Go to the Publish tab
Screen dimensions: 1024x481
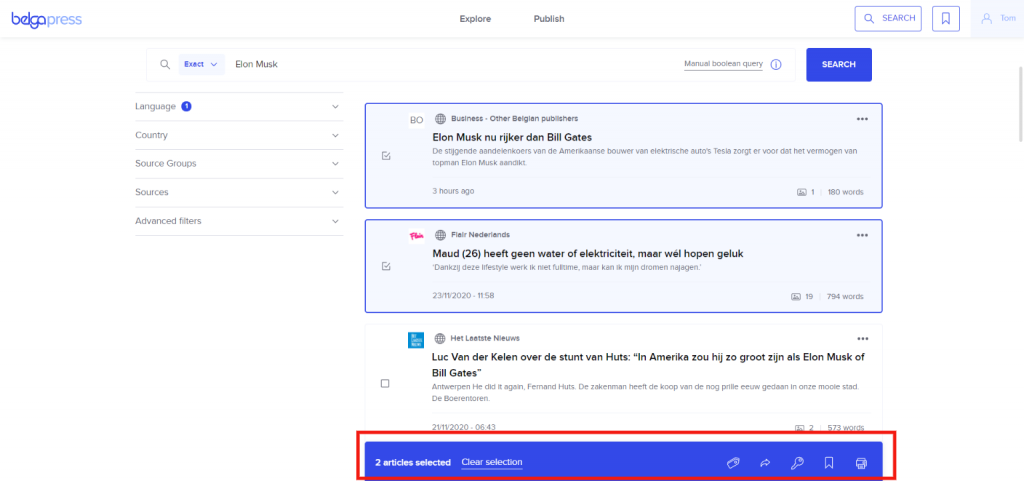[x=549, y=19]
